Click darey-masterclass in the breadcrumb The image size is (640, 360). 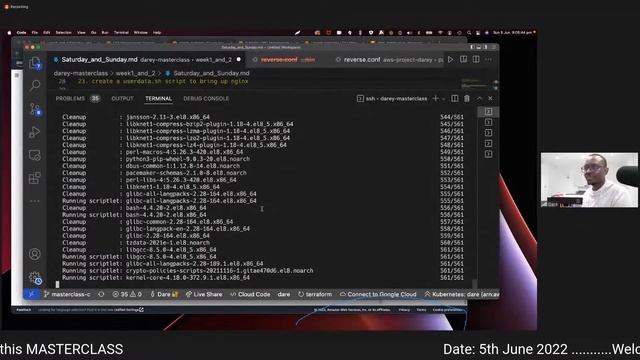point(81,73)
